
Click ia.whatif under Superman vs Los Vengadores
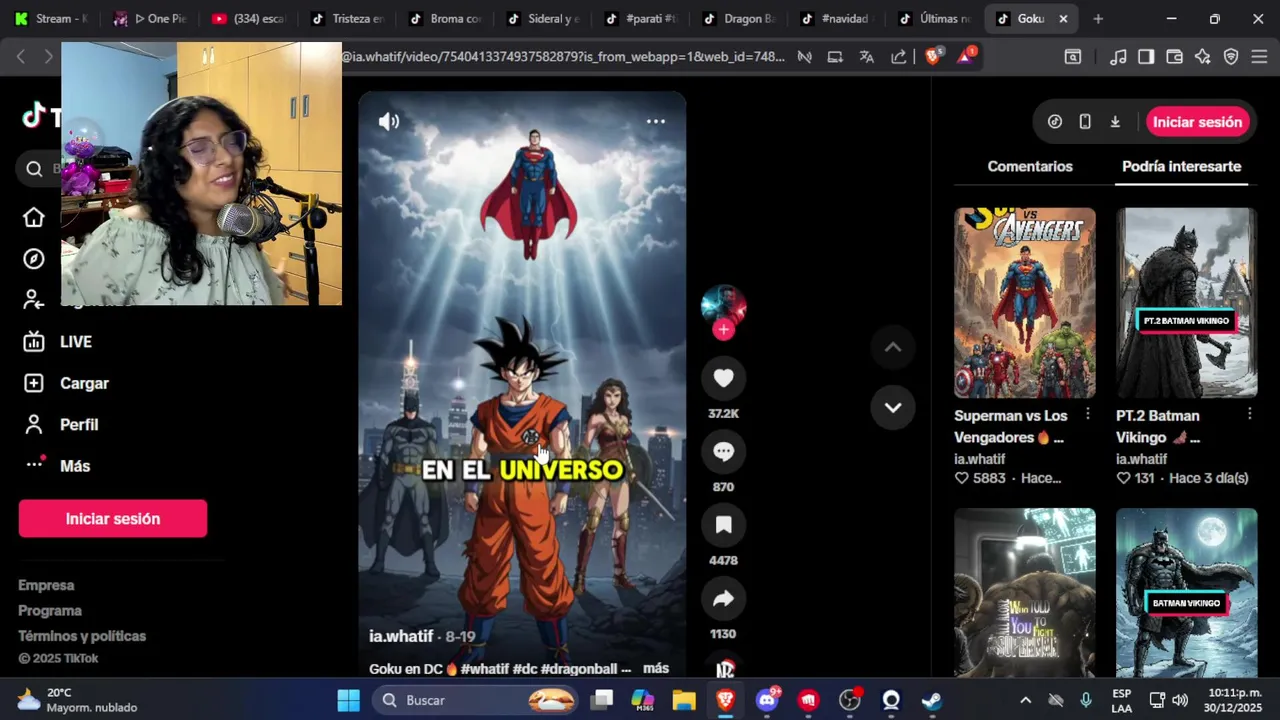click(980, 459)
